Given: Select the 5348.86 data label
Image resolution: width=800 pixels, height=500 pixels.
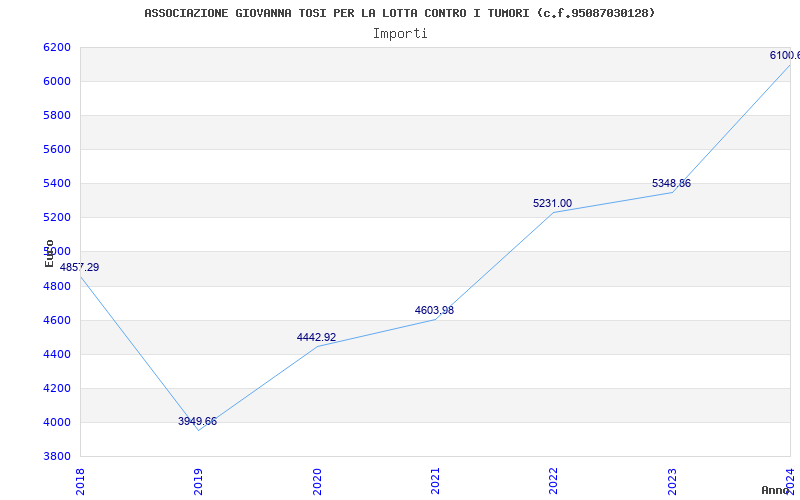Looking at the screenshot, I should tap(671, 183).
